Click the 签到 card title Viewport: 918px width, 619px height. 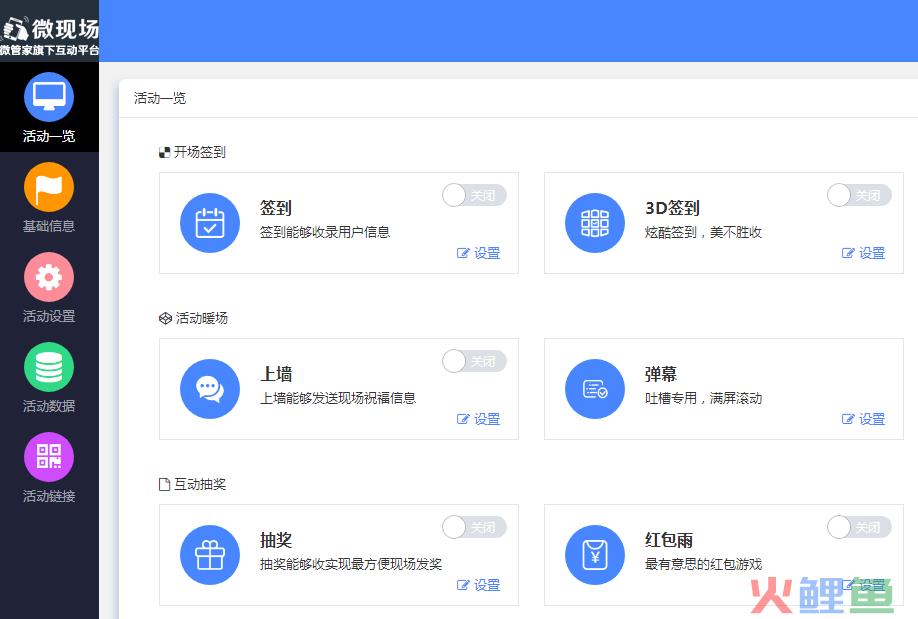[x=276, y=208]
